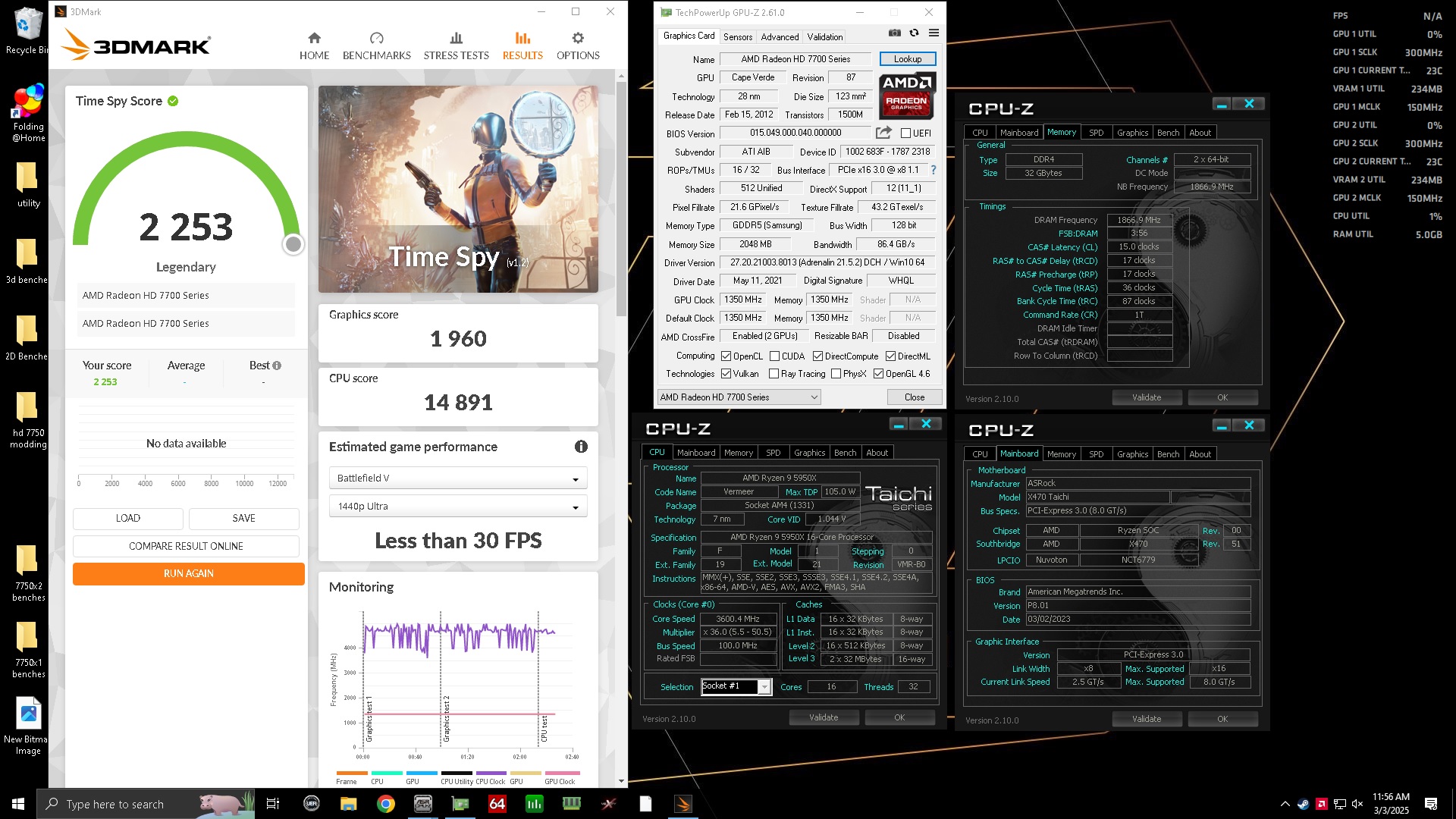
Task: Select the utility folder on desktop
Action: [28, 184]
